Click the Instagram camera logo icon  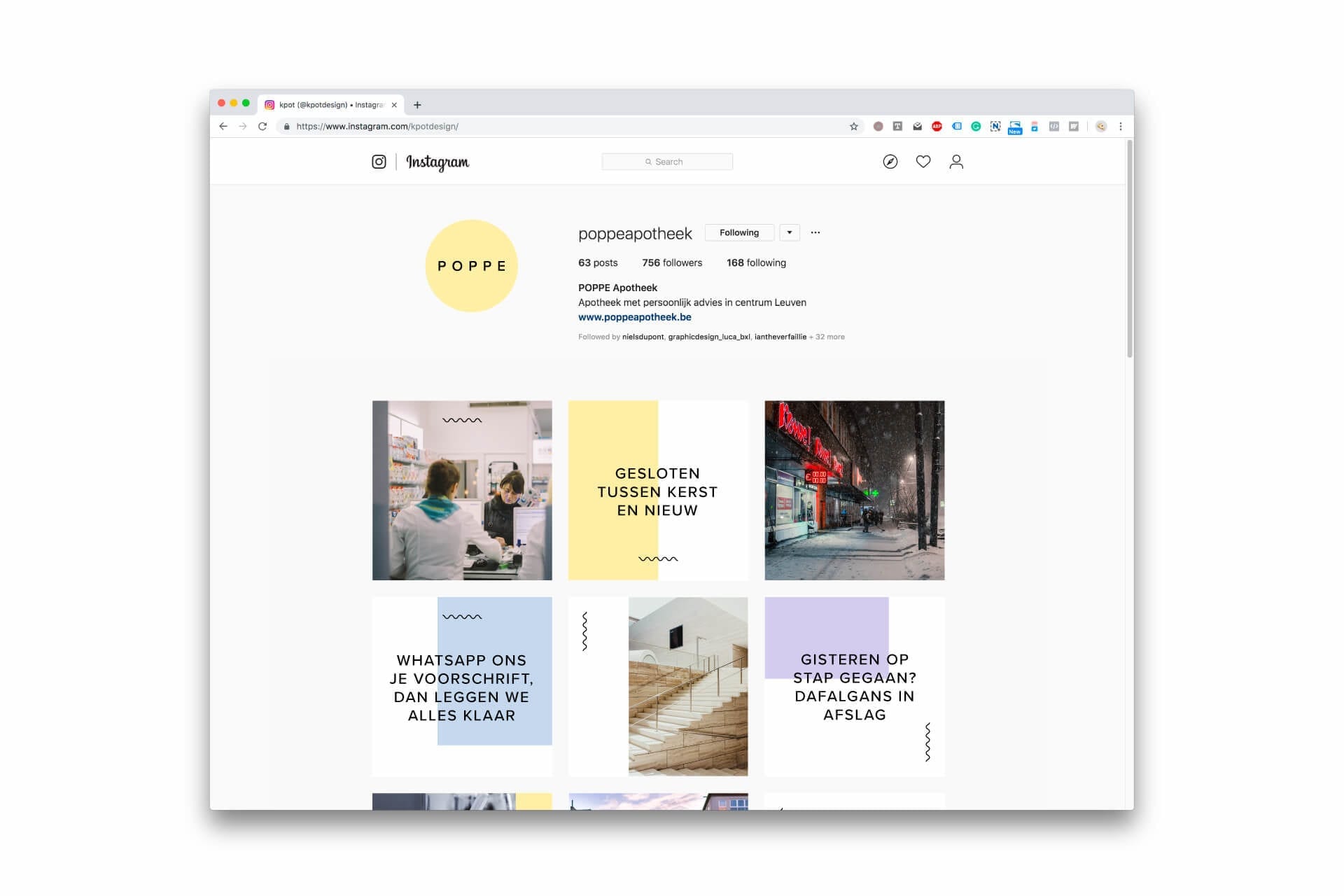[x=379, y=162]
